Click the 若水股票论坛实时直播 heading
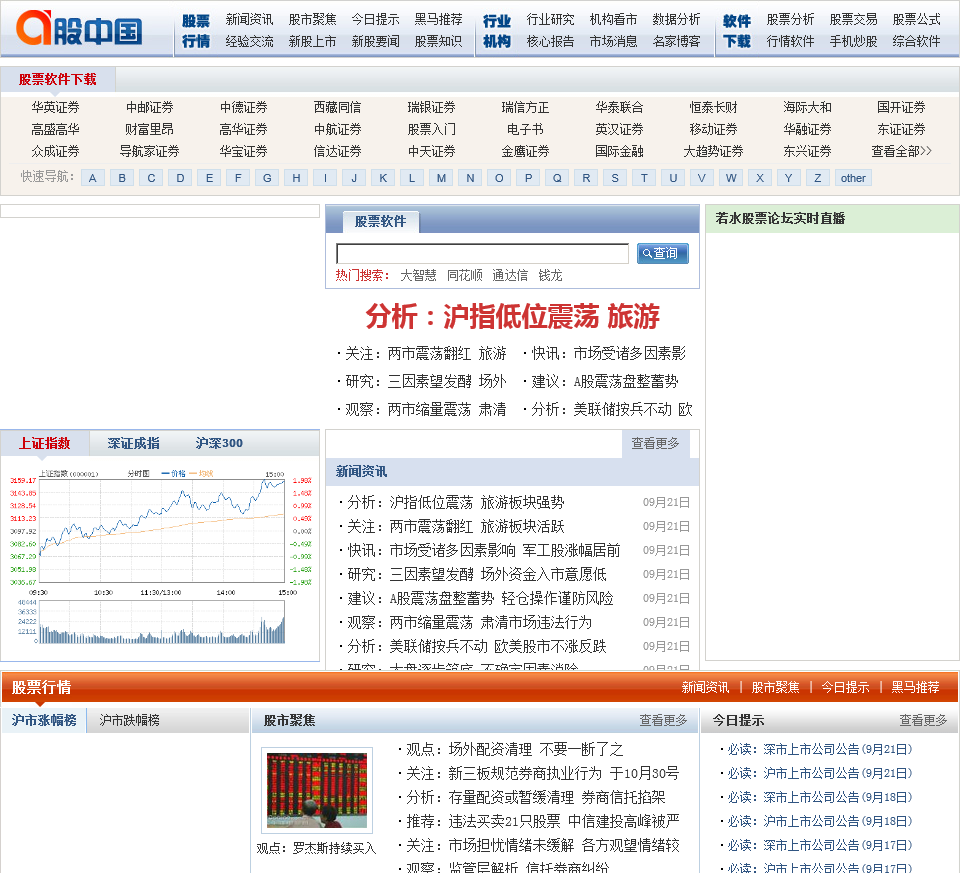Screen dimensions: 960x873 click(780, 219)
